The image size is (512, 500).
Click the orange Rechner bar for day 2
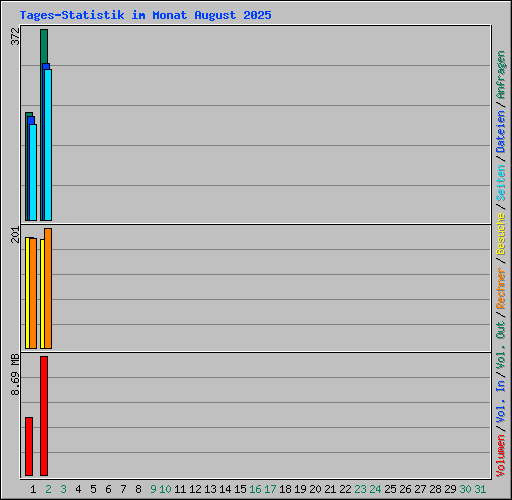(x=48, y=288)
